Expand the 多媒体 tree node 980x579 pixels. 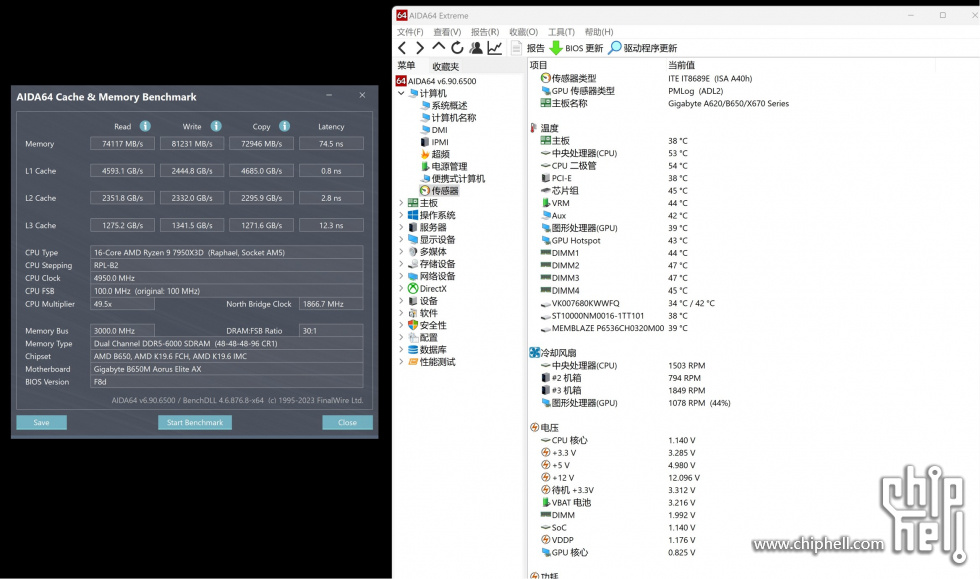pyautogui.click(x=401, y=251)
